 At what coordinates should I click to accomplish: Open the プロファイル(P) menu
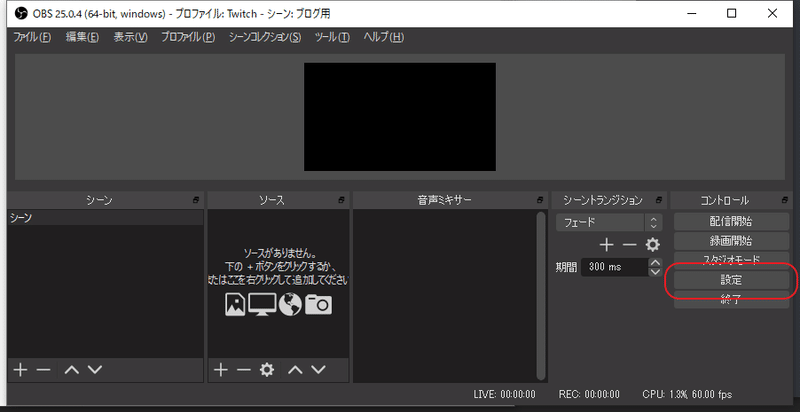188,37
